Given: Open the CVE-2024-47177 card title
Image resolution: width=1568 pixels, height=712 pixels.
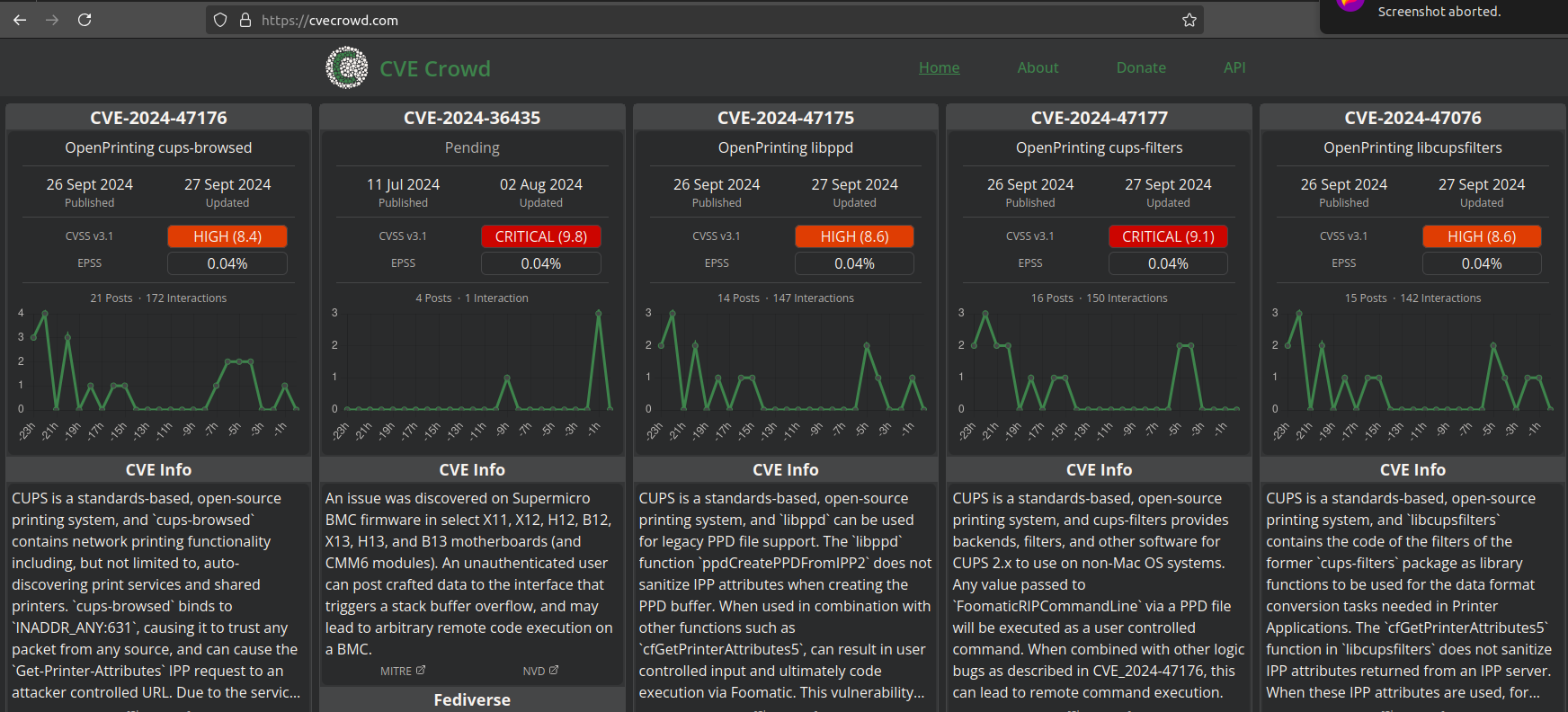Looking at the screenshot, I should (1099, 118).
